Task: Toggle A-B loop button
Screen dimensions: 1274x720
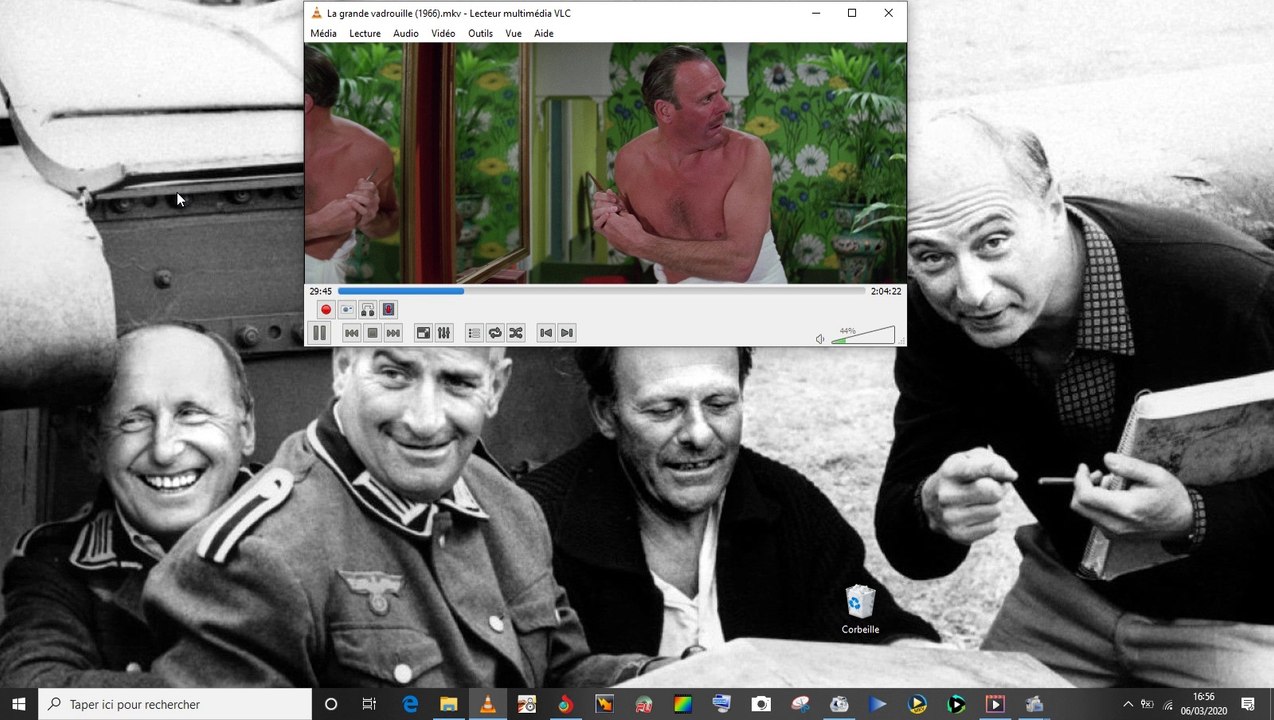Action: pos(368,310)
